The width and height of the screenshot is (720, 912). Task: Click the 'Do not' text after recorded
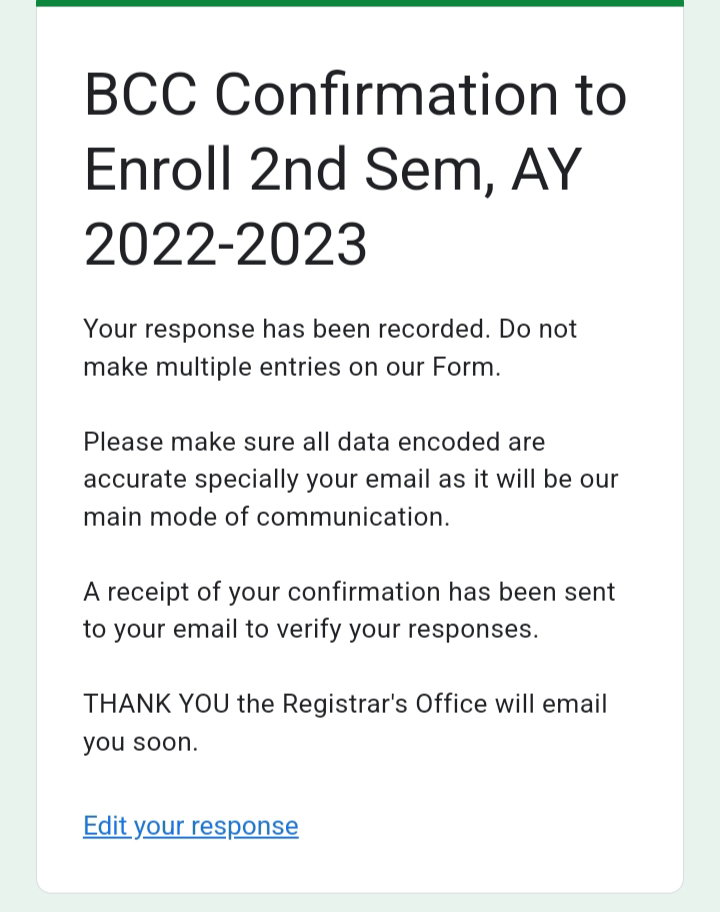pos(538,329)
